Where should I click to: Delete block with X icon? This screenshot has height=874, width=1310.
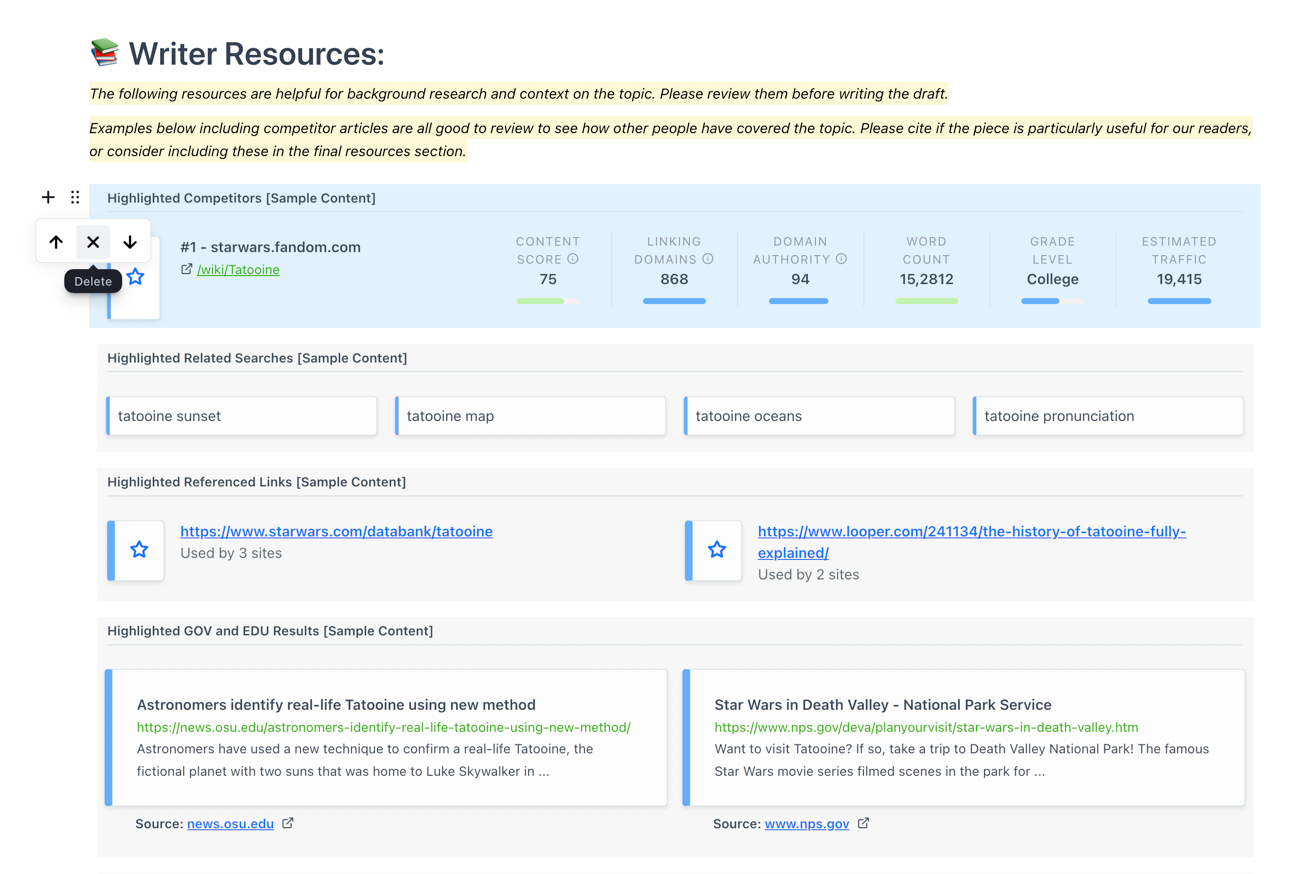[93, 242]
